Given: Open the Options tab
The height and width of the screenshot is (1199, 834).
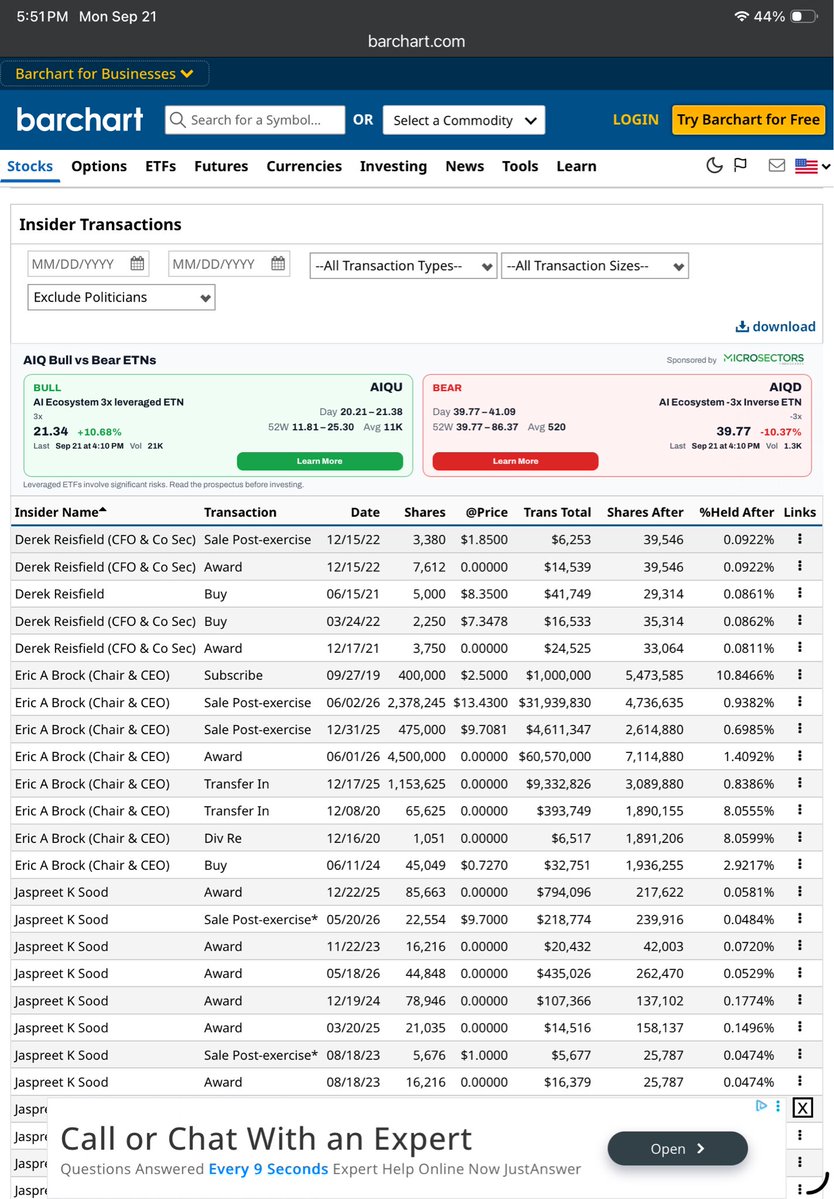Looking at the screenshot, I should (99, 166).
